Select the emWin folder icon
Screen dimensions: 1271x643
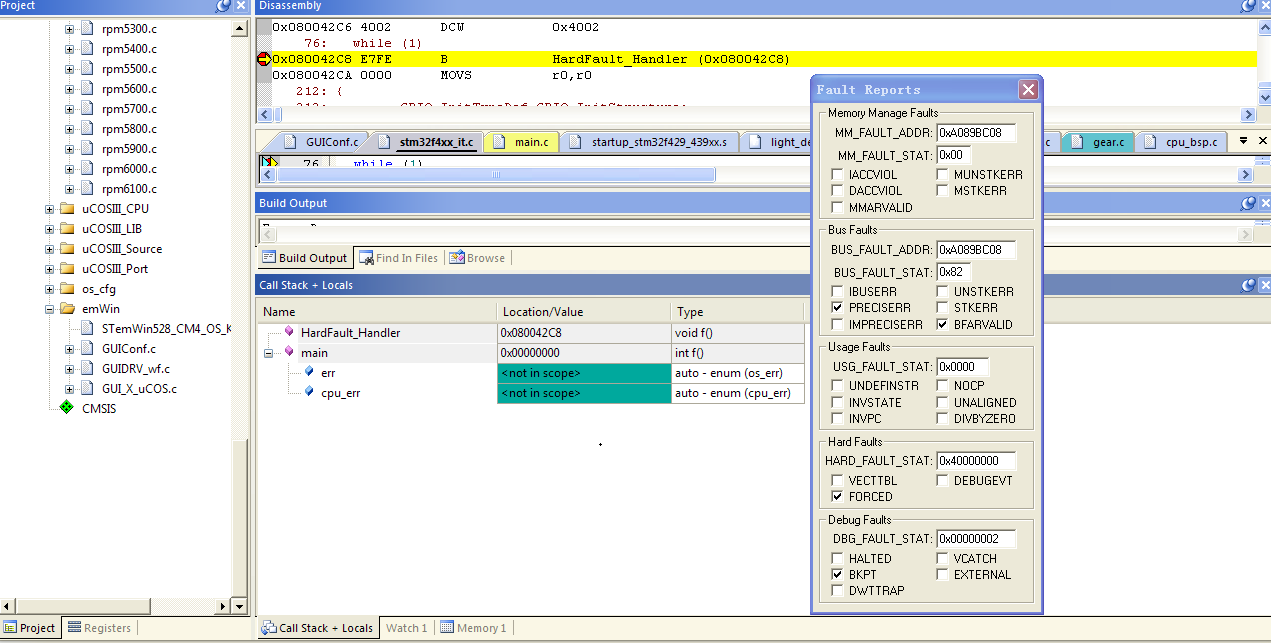coord(67,309)
